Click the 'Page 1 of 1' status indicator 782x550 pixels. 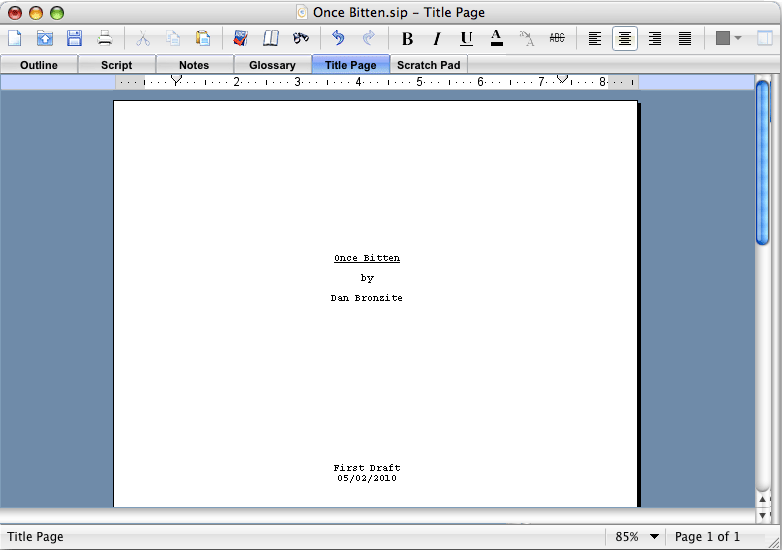(707, 537)
